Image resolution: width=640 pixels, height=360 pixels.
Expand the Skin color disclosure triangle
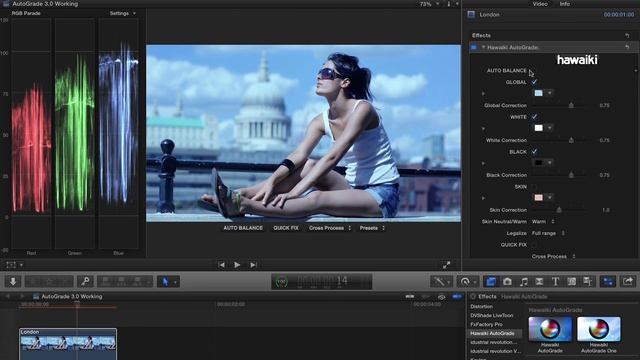(483, 198)
